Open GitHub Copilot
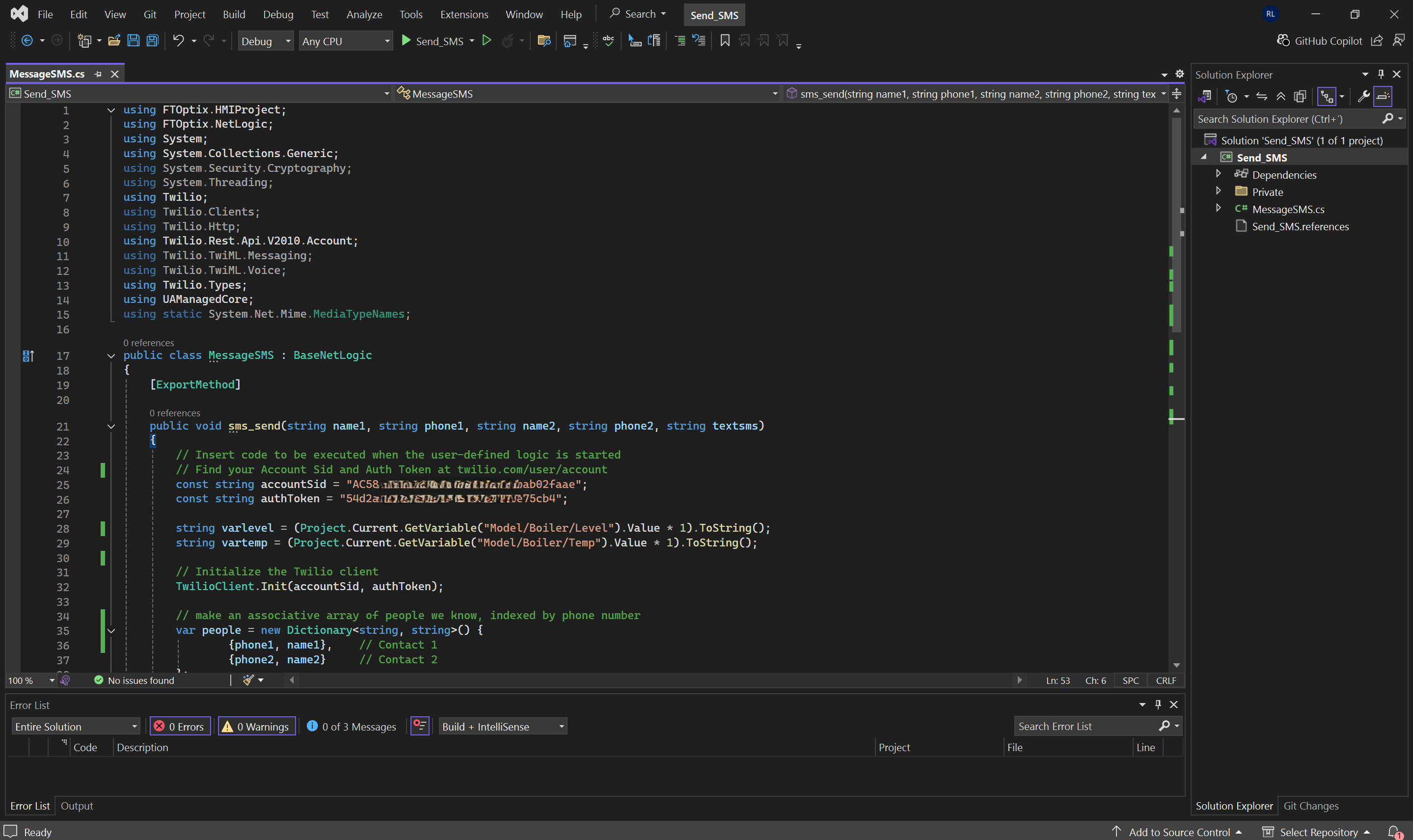This screenshot has width=1413, height=840. (1319, 41)
